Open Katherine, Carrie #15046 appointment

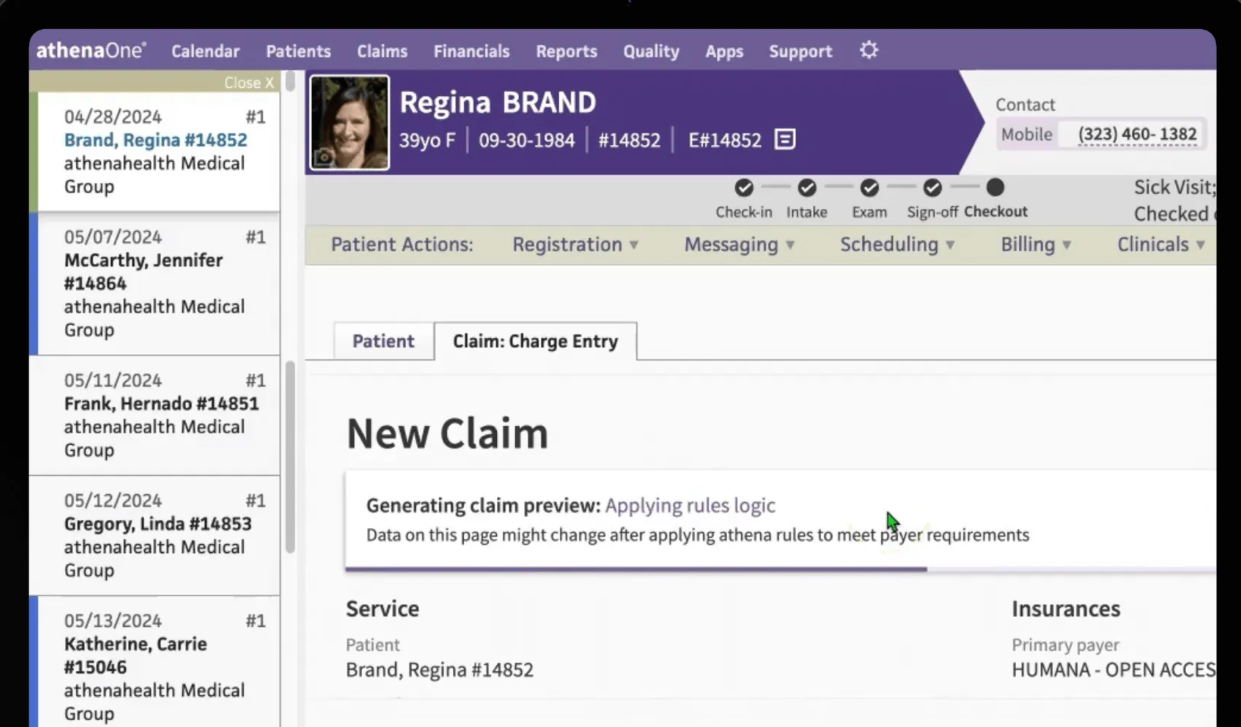pos(155,662)
